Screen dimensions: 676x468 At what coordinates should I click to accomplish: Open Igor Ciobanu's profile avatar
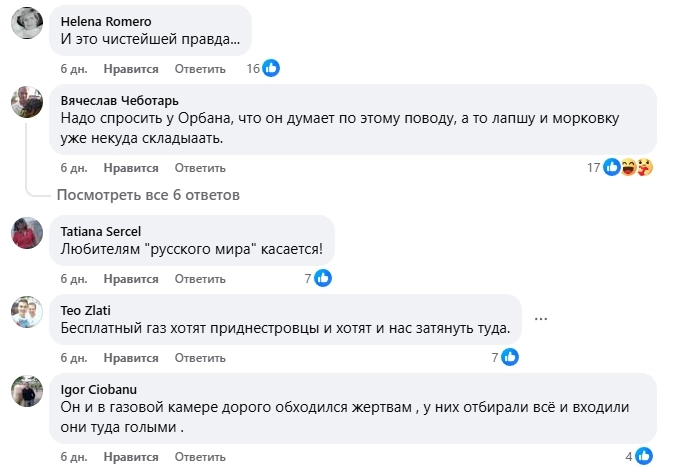(27, 391)
